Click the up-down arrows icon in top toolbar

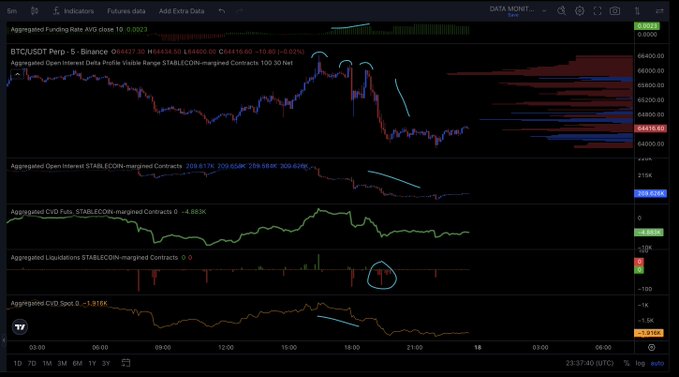point(637,11)
